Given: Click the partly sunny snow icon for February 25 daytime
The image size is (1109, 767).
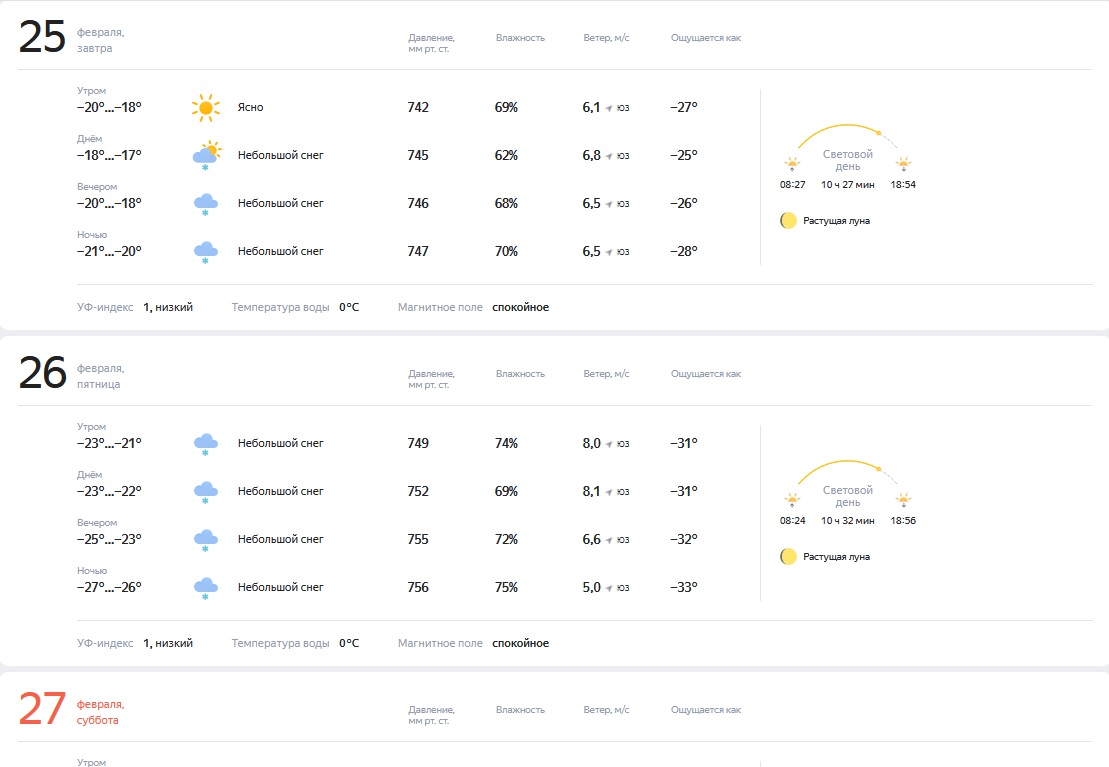Looking at the screenshot, I should (x=206, y=155).
